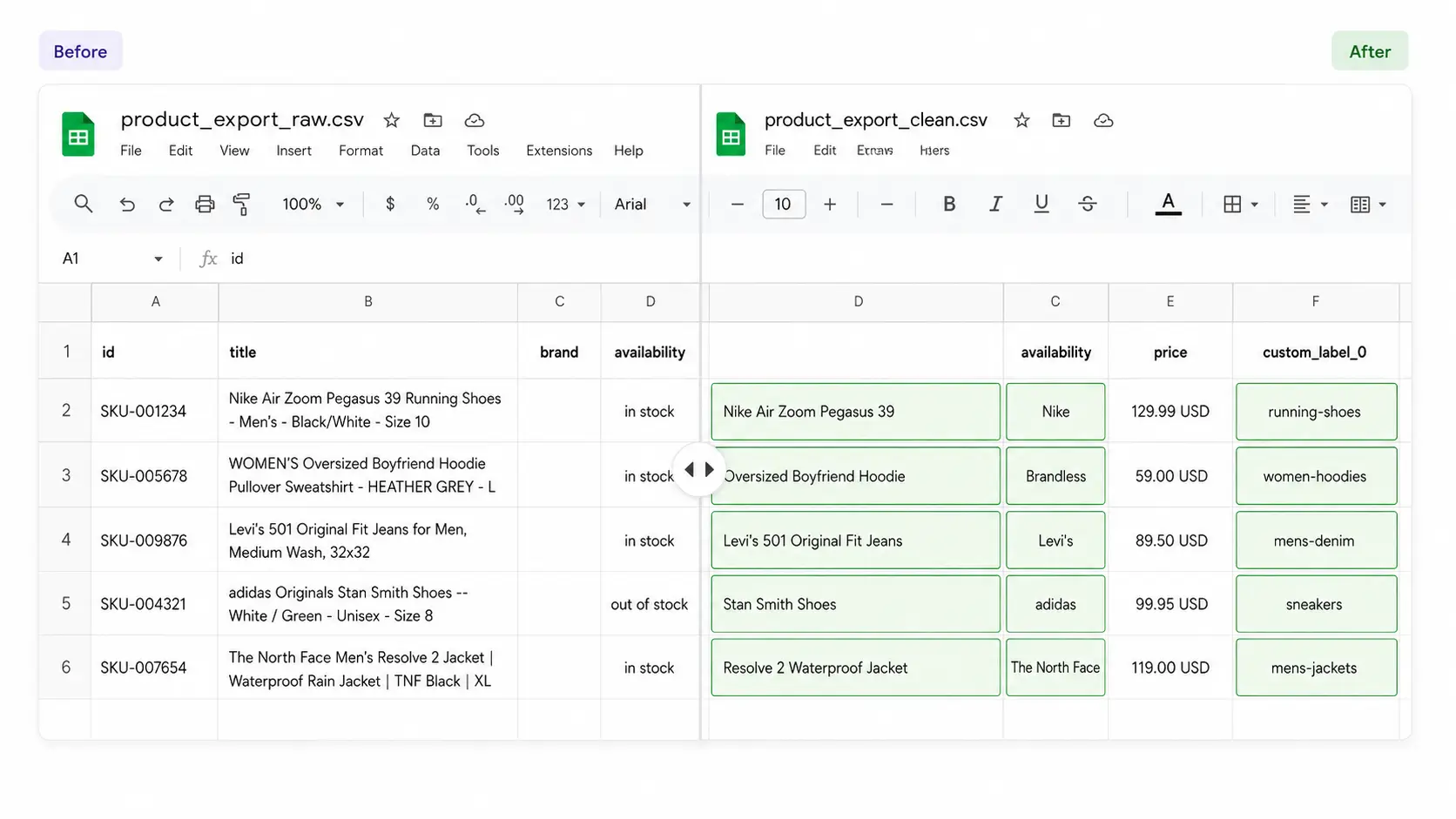The height and width of the screenshot is (819, 1456).
Task: Increase font size with plus button
Action: point(830,205)
